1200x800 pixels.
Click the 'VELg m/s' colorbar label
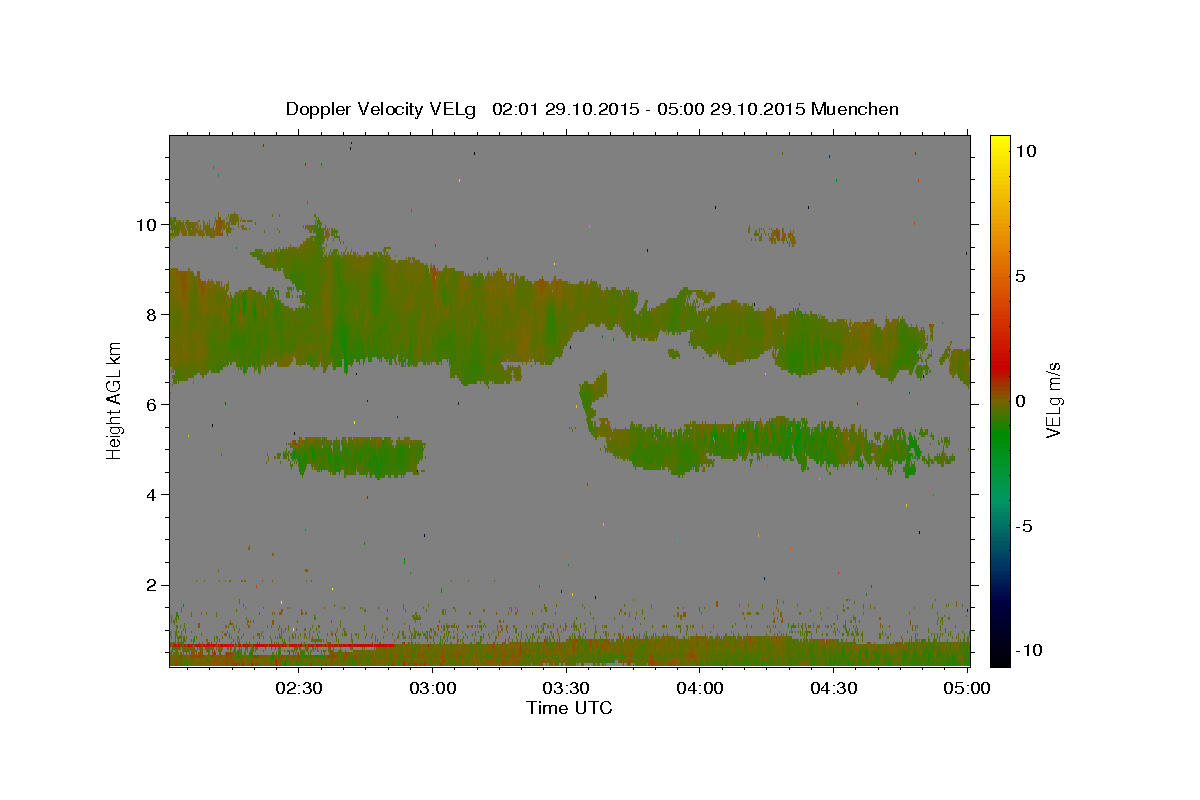[x=1053, y=400]
